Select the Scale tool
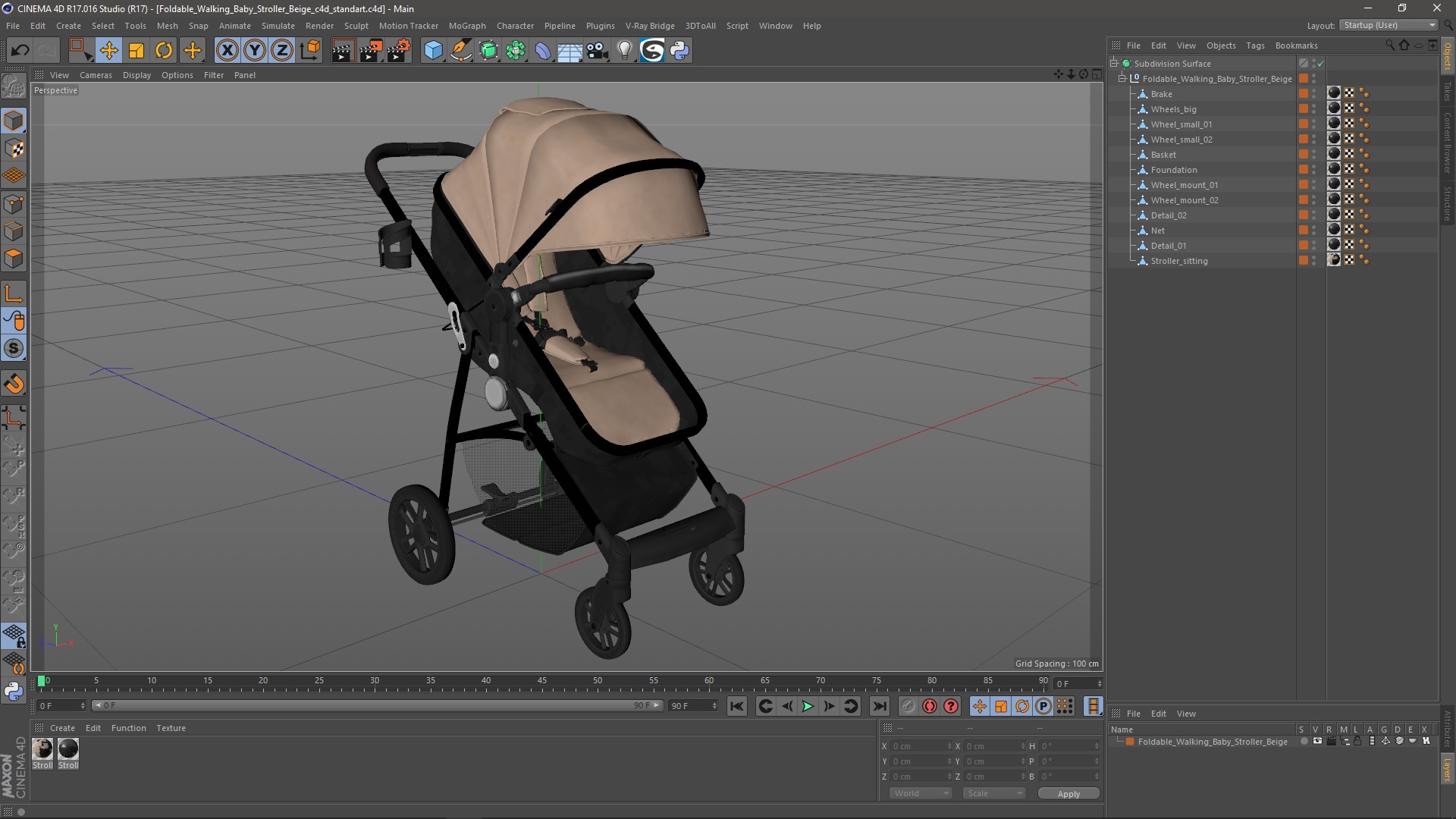1456x819 pixels. click(x=136, y=51)
